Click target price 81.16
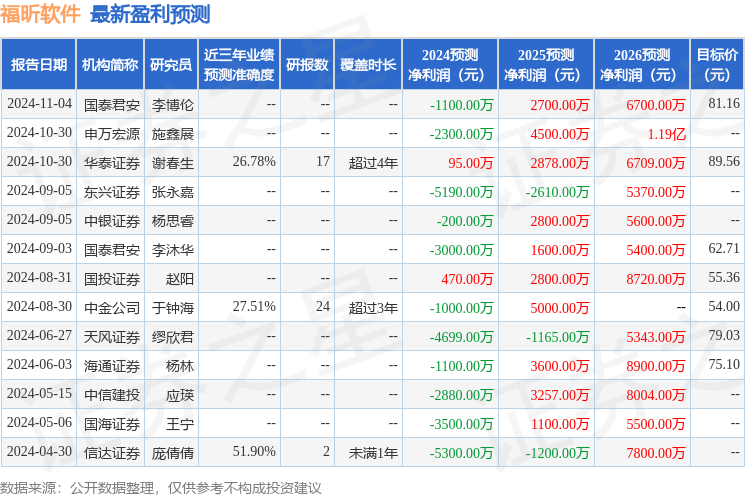Viewport: 745px width, 497px height. 724,104
